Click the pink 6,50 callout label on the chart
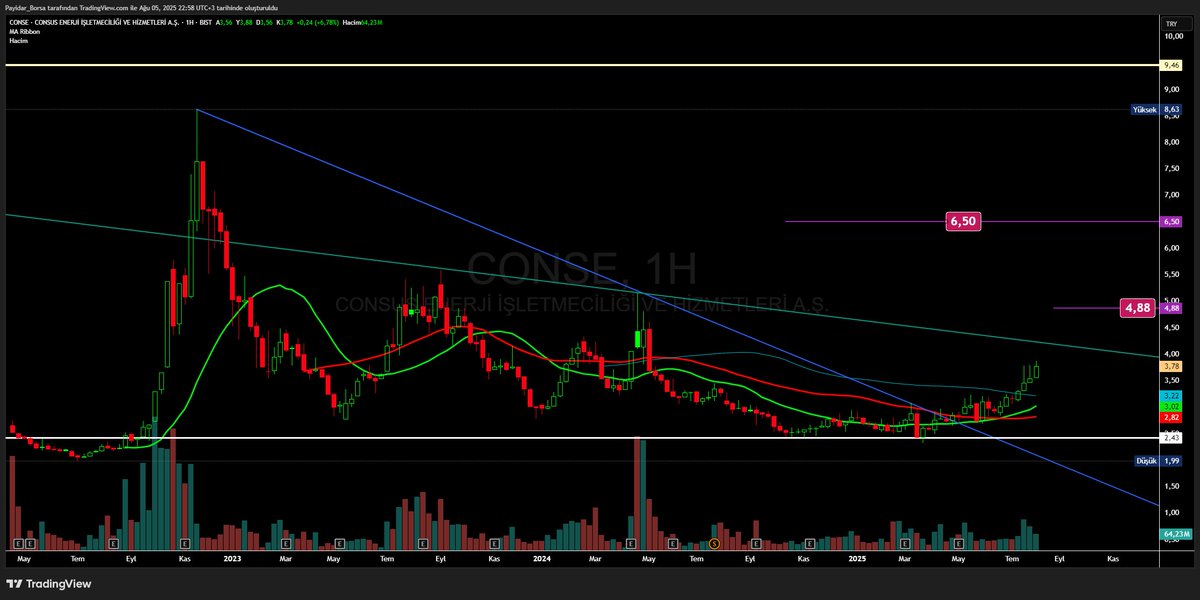The image size is (1200, 600). coord(962,221)
